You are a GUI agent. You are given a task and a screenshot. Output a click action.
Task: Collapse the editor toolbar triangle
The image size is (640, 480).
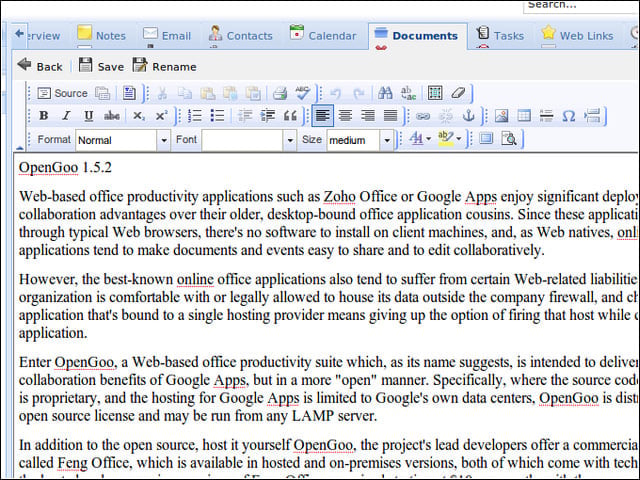point(20,147)
